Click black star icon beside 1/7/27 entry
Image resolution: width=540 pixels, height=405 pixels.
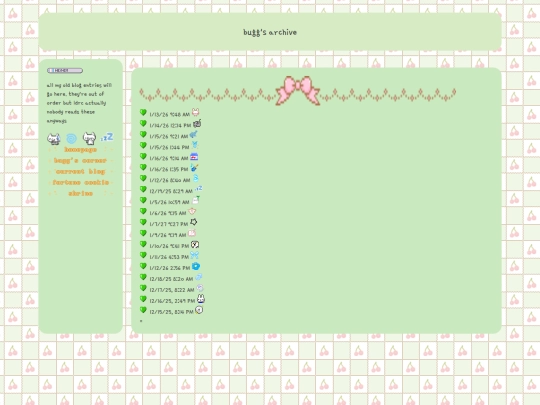(194, 222)
